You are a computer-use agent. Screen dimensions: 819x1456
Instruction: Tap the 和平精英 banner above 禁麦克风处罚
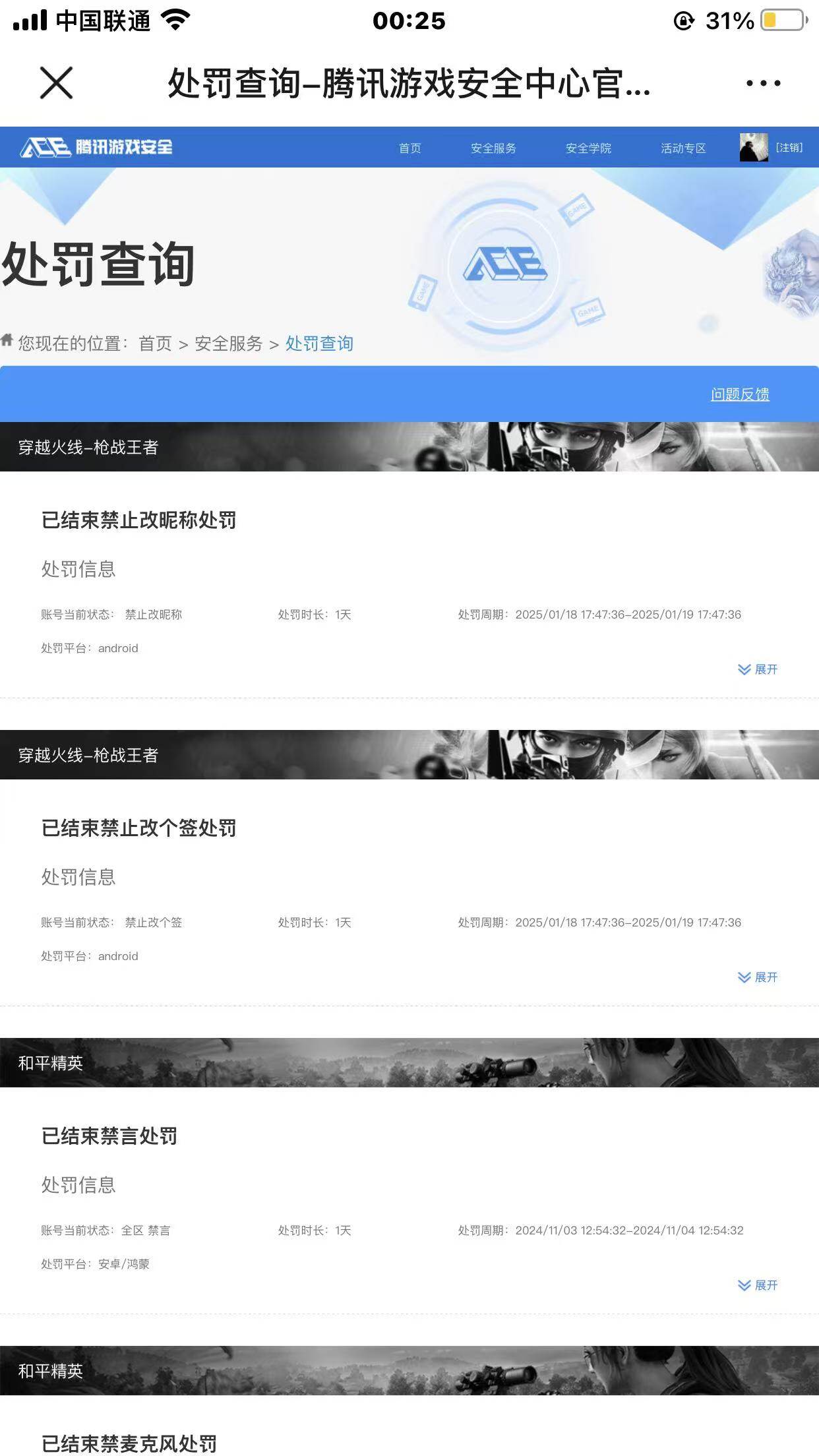(409, 1370)
